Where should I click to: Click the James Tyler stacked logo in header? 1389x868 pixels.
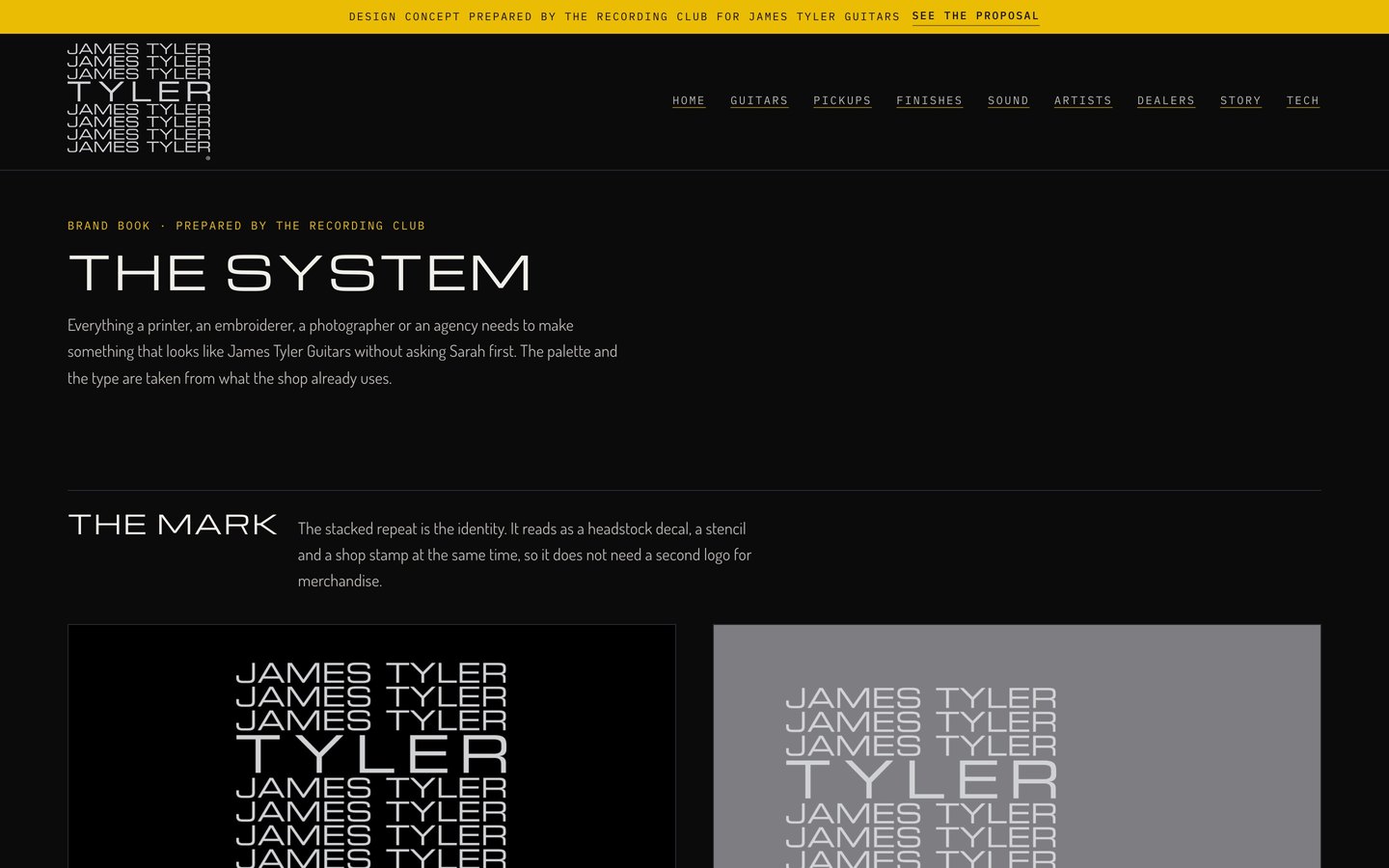(139, 100)
